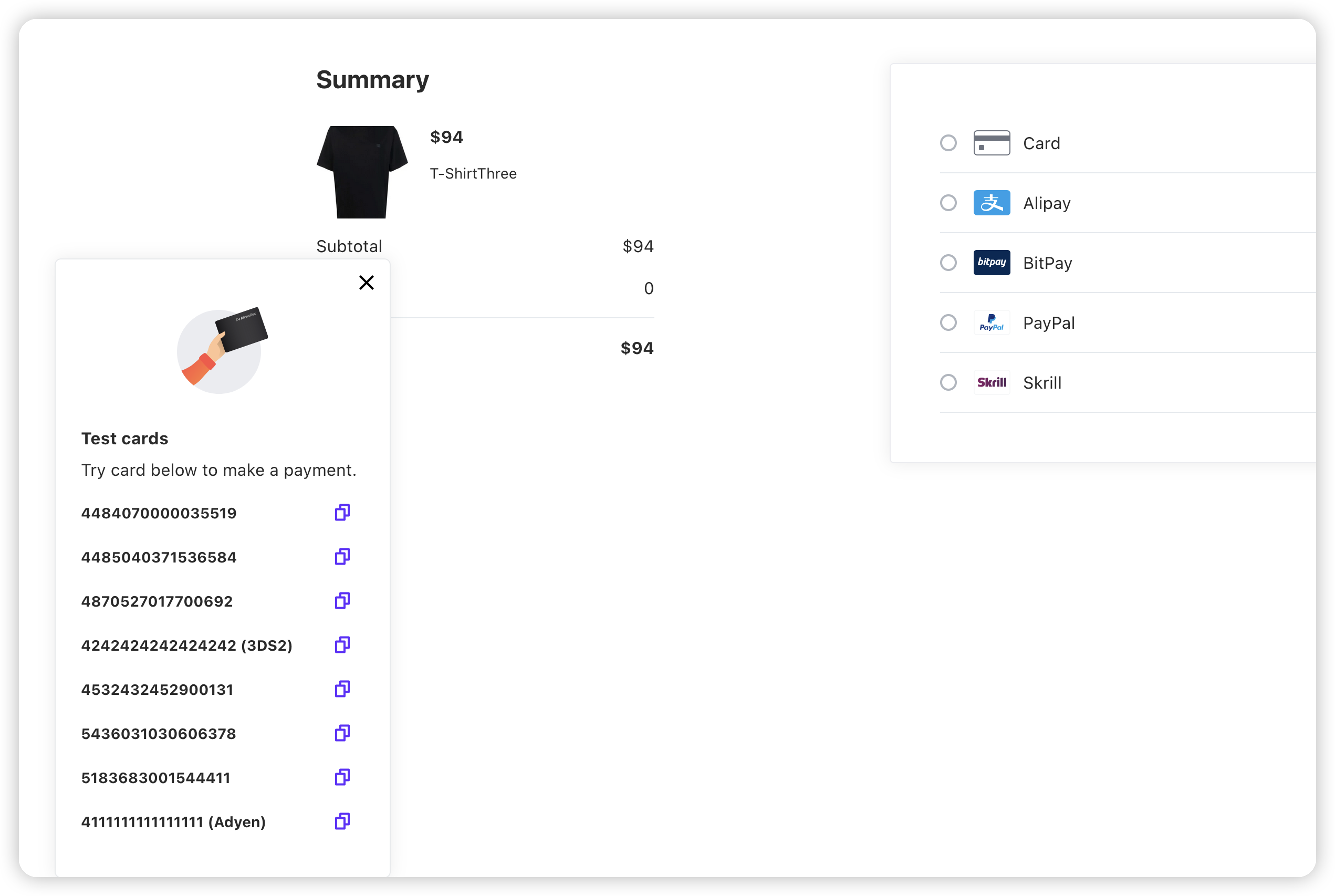Image resolution: width=1335 pixels, height=896 pixels.
Task: Click the PayPal payment label
Action: [1049, 323]
